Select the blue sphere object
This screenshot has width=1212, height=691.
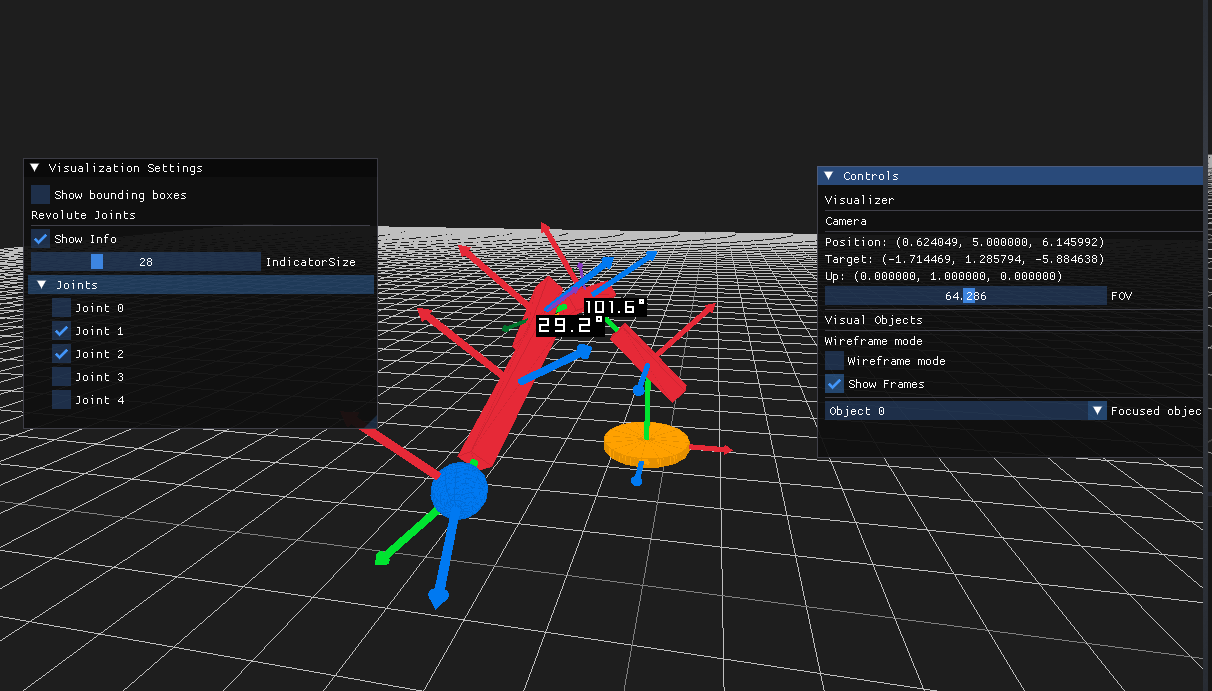[459, 490]
